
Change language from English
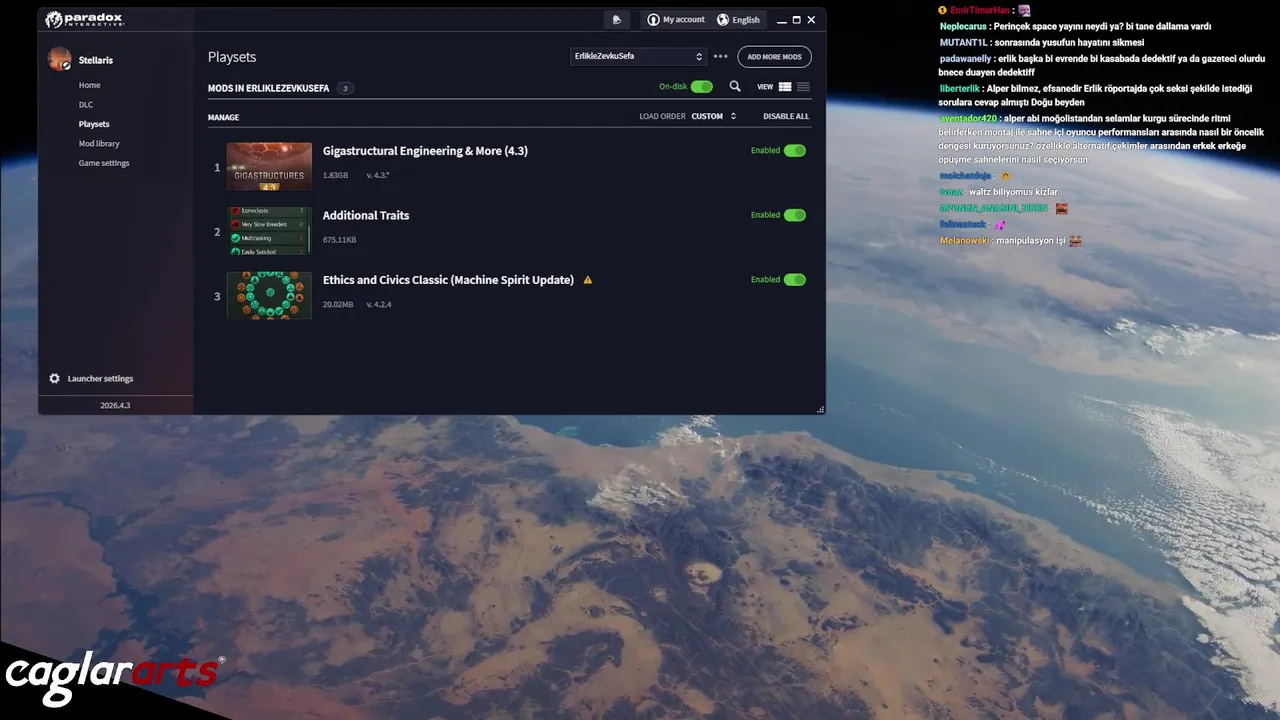(738, 19)
